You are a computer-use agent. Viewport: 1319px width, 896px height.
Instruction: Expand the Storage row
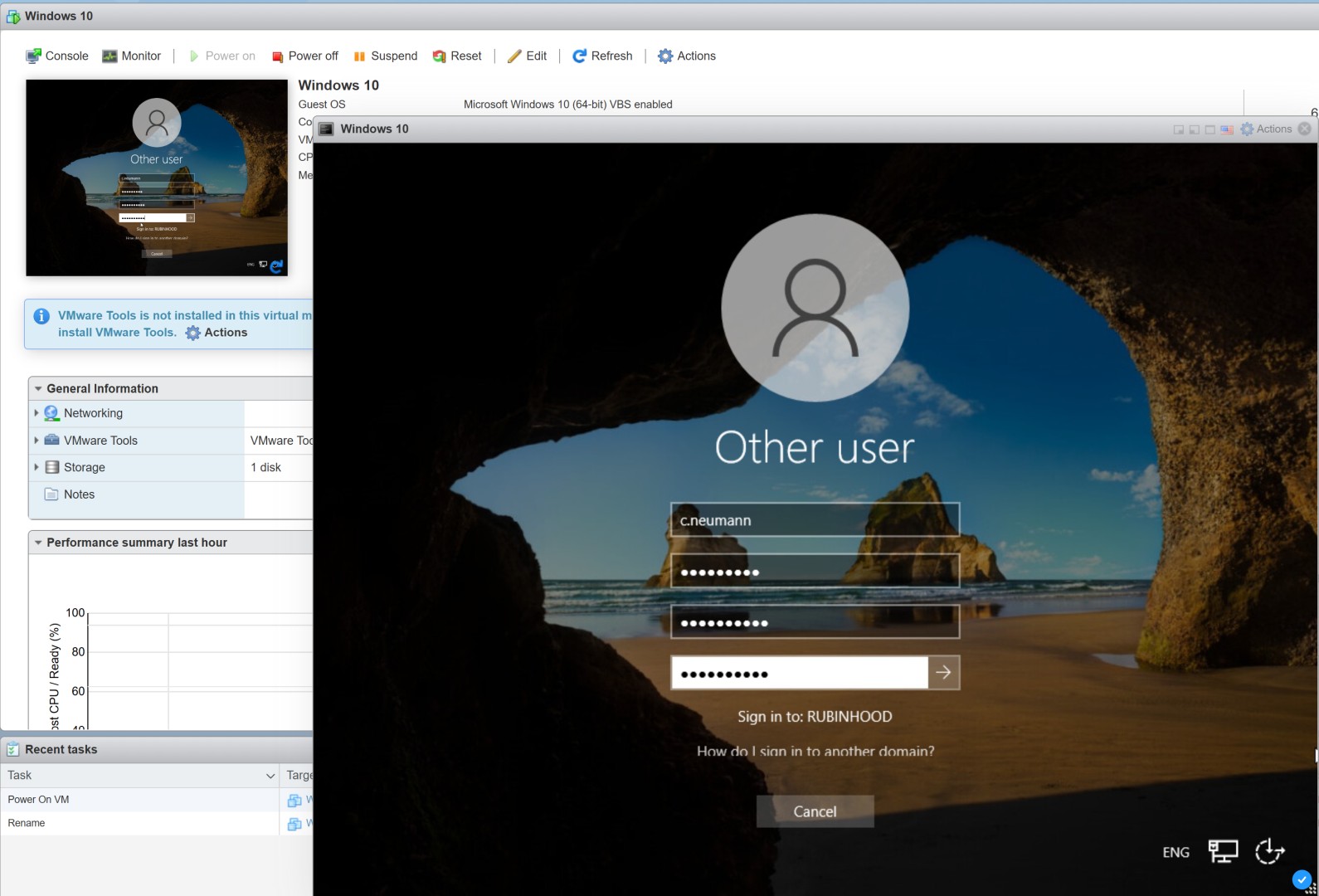(x=36, y=467)
